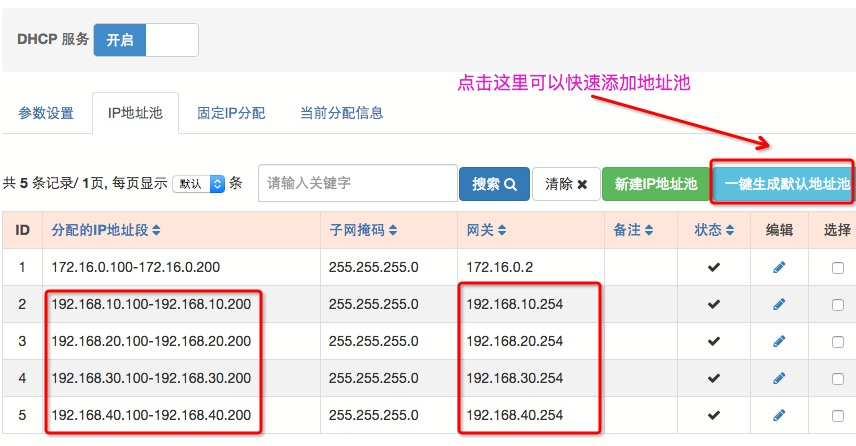Sort table by 子网掩码 column
Screen dimensions: 856x446
pos(363,230)
